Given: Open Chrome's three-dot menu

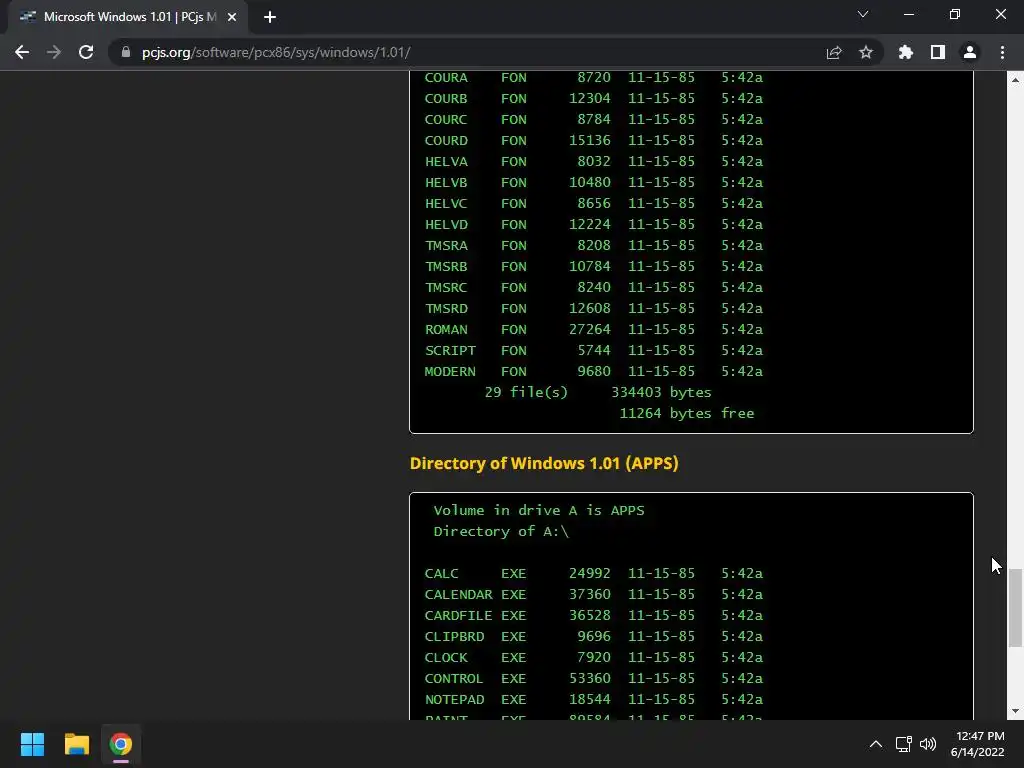Looking at the screenshot, I should tap(1002, 52).
